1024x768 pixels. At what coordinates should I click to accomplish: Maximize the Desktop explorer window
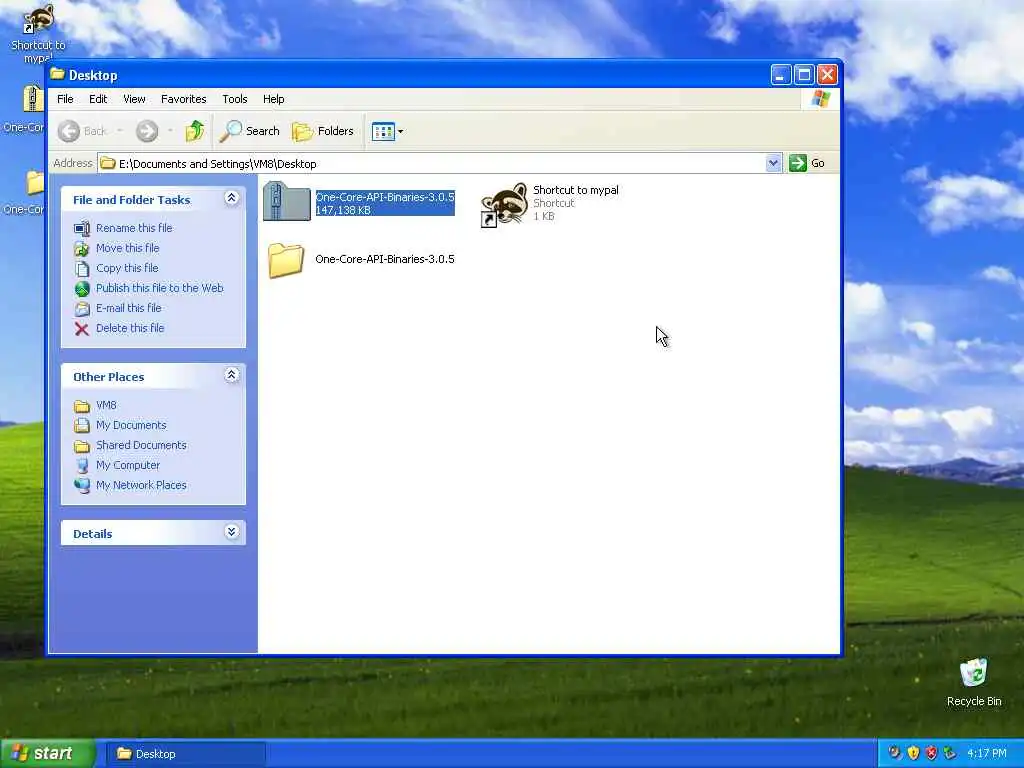(804, 75)
